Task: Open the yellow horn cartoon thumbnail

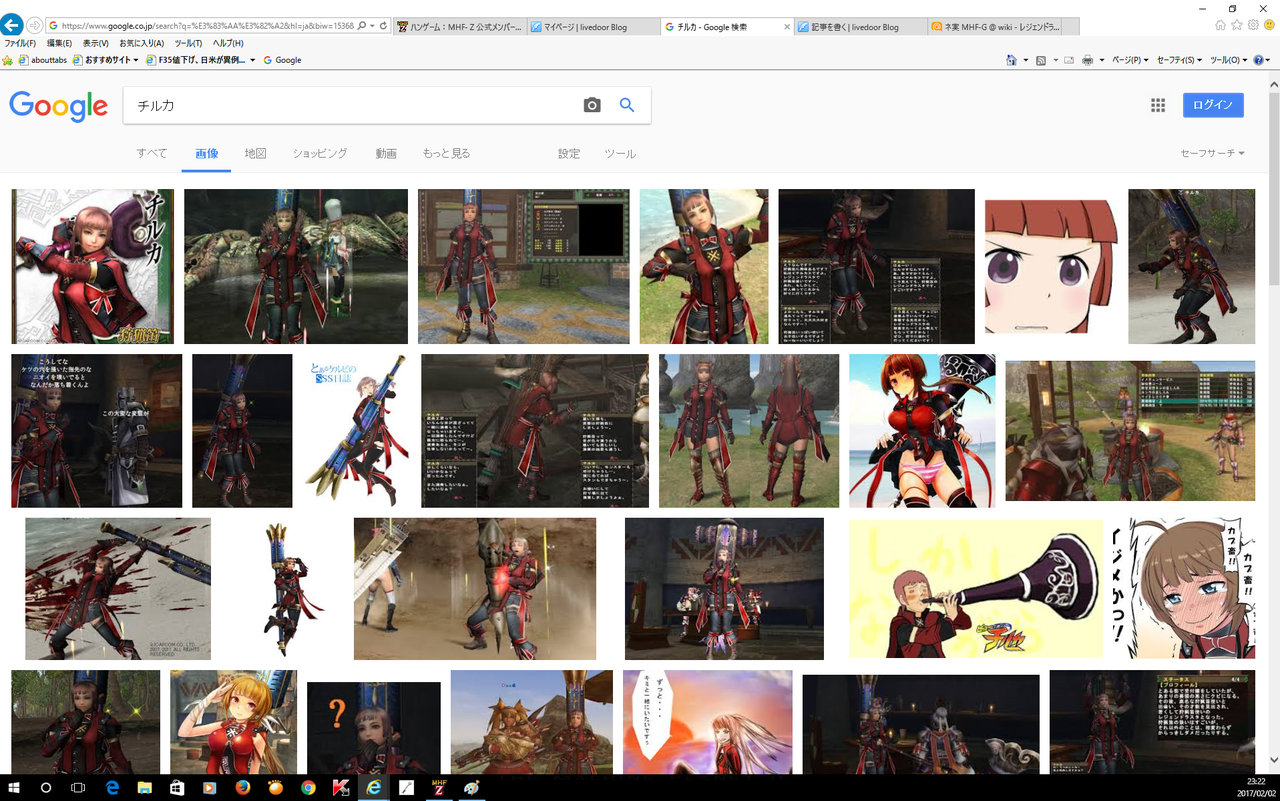Action: [x=976, y=588]
